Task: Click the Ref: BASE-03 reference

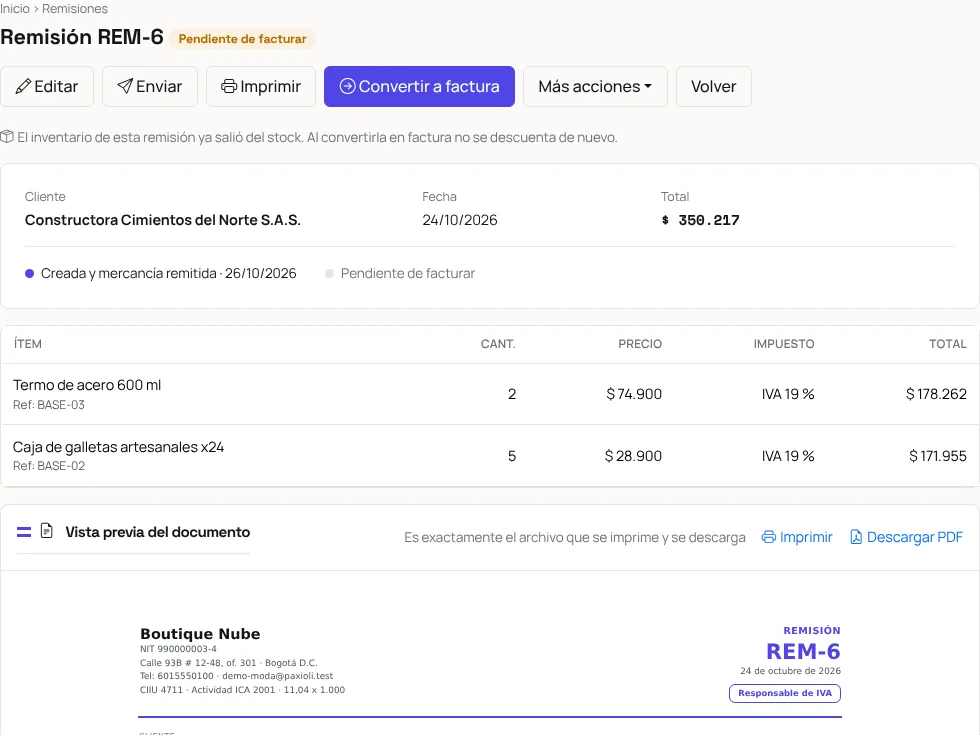Action: [49, 405]
